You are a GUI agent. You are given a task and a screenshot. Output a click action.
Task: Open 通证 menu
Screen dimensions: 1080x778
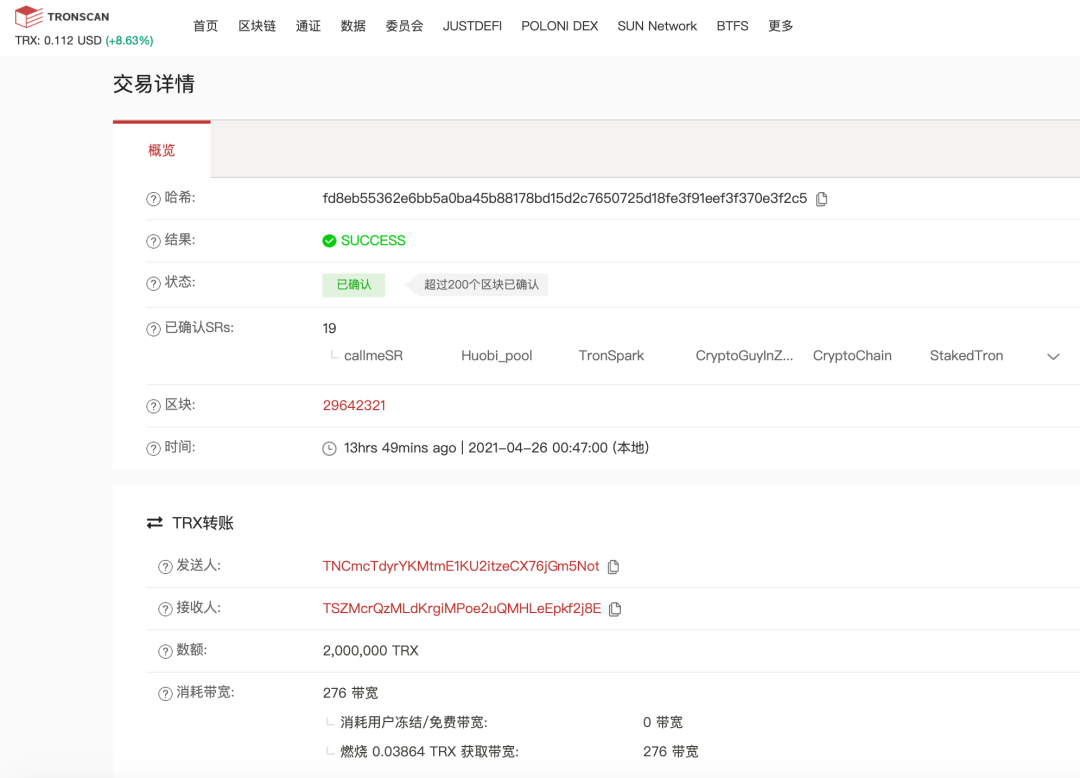coord(308,26)
